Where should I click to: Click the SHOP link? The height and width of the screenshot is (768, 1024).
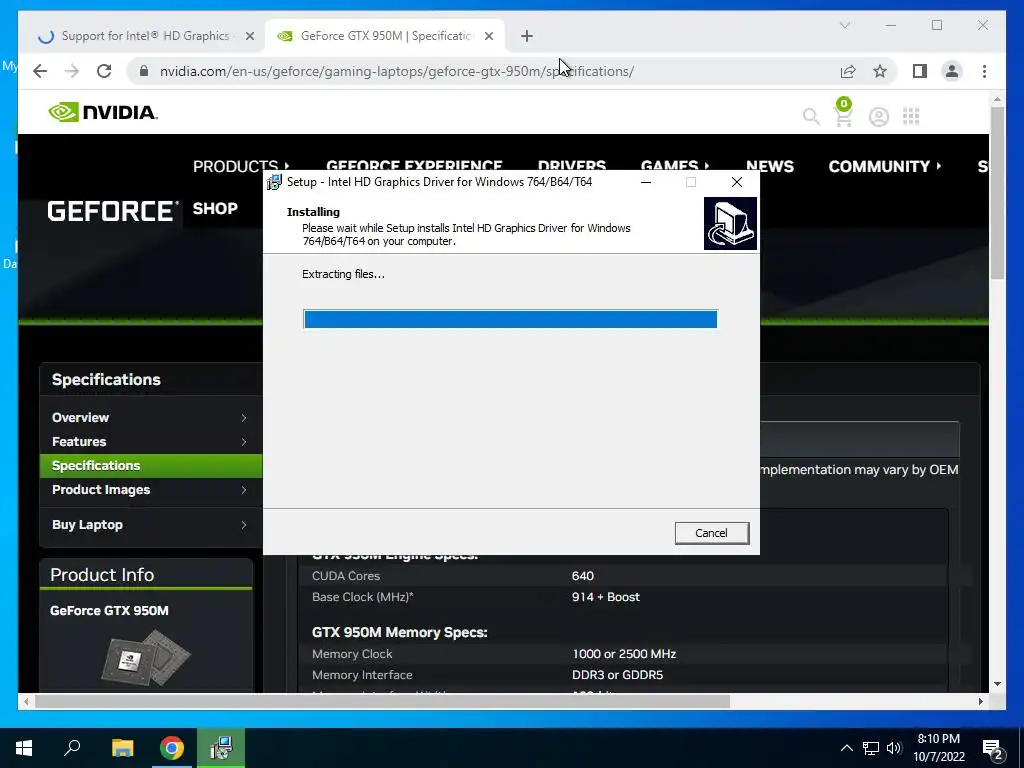pyautogui.click(x=215, y=208)
